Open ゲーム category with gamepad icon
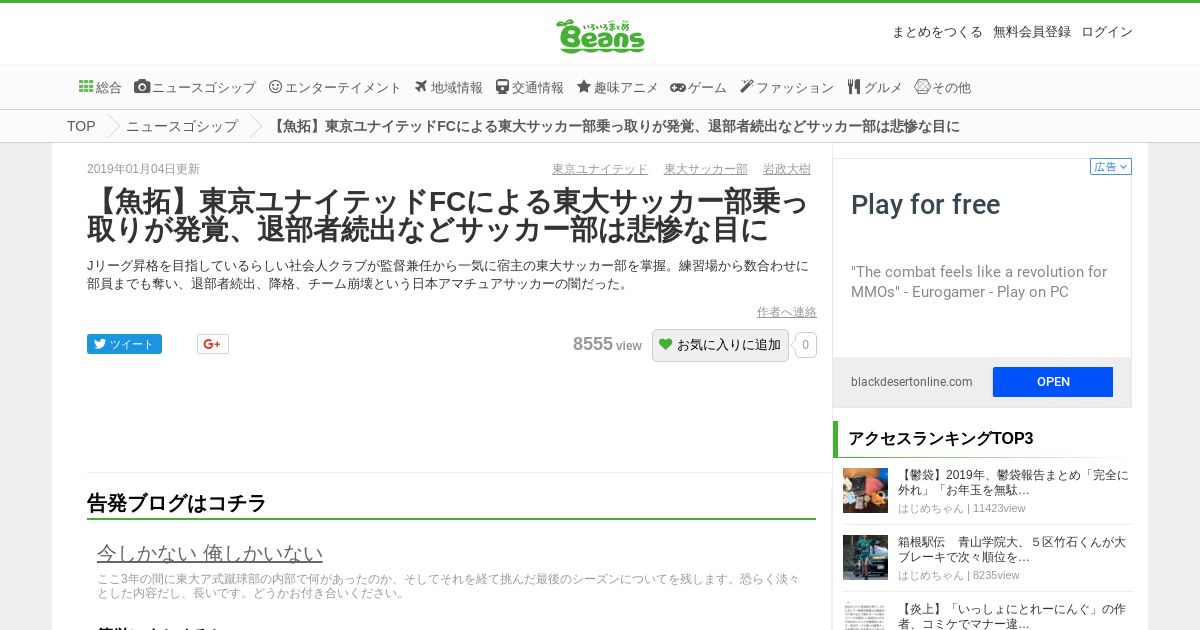This screenshot has height=630, width=1200. pos(698,87)
